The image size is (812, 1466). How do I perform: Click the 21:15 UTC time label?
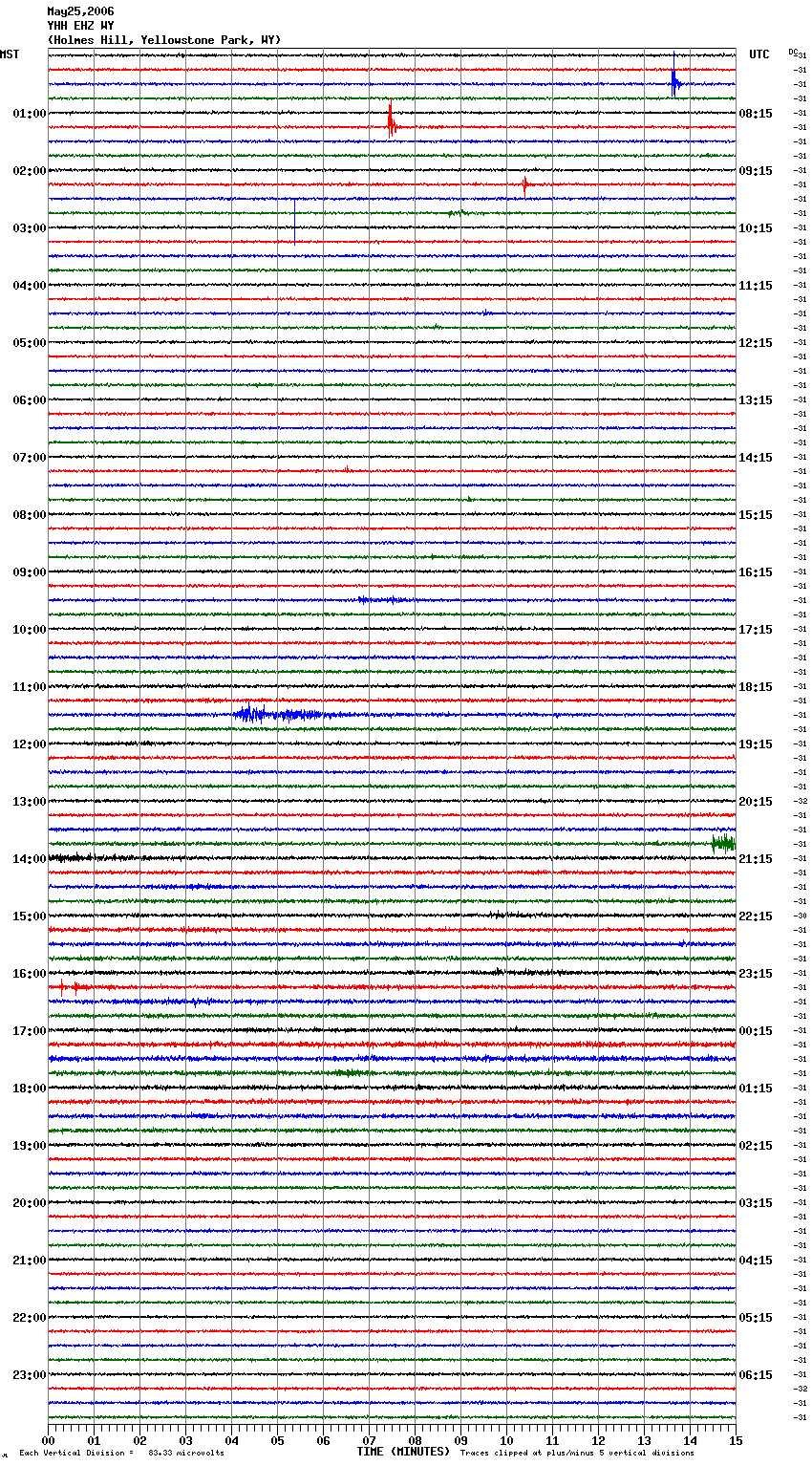(756, 859)
